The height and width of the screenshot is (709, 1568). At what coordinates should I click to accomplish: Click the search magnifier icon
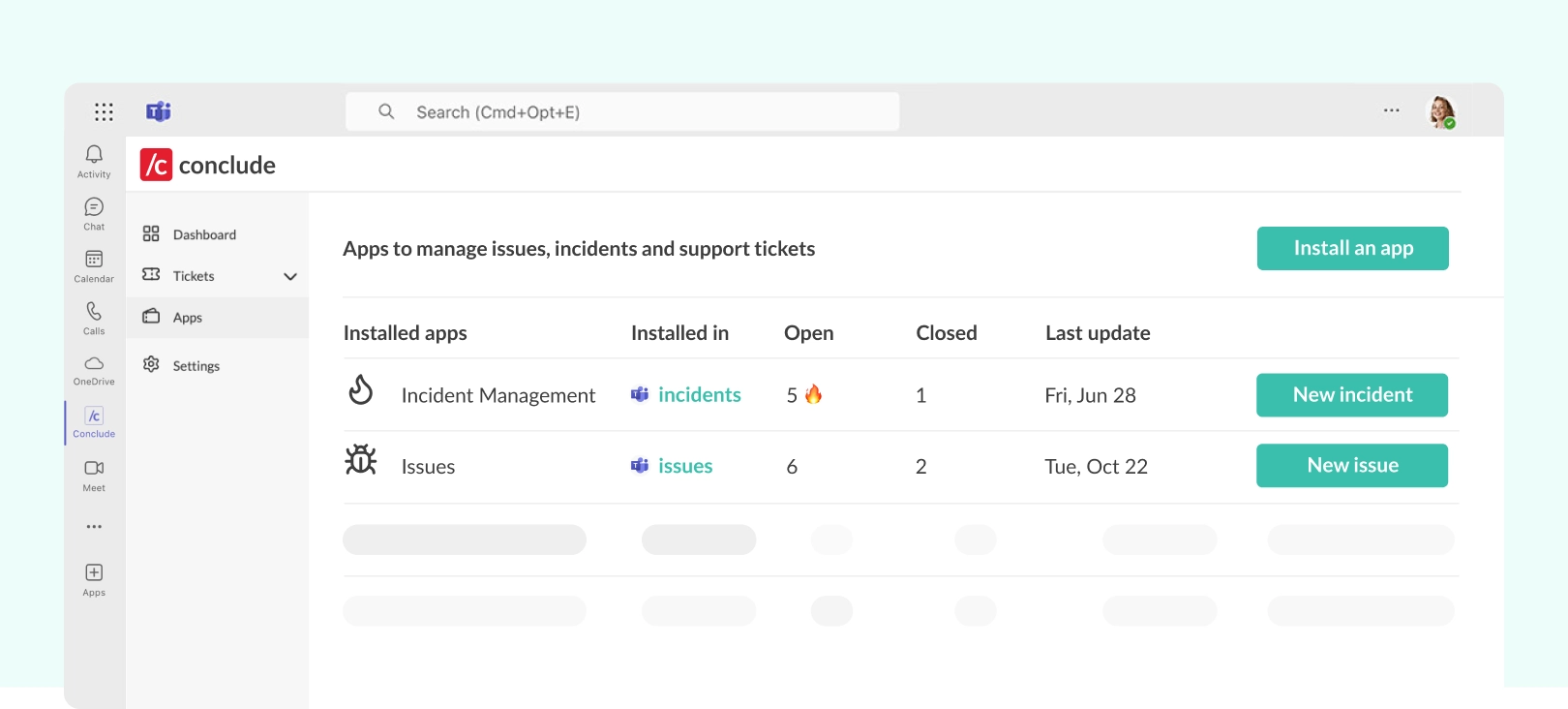(386, 111)
